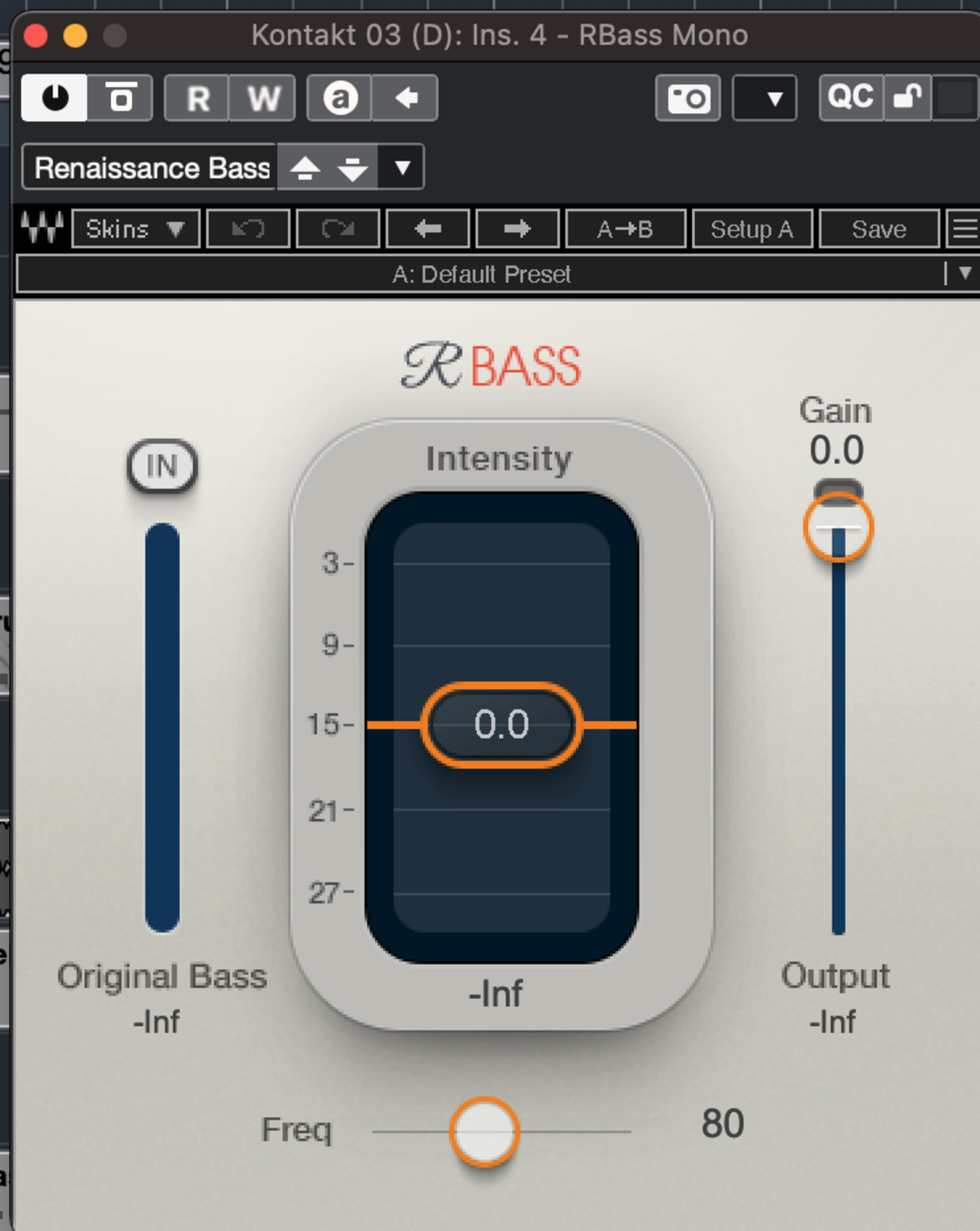Image resolution: width=980 pixels, height=1231 pixels.
Task: Click the Waves logo icon
Action: pyautogui.click(x=42, y=228)
